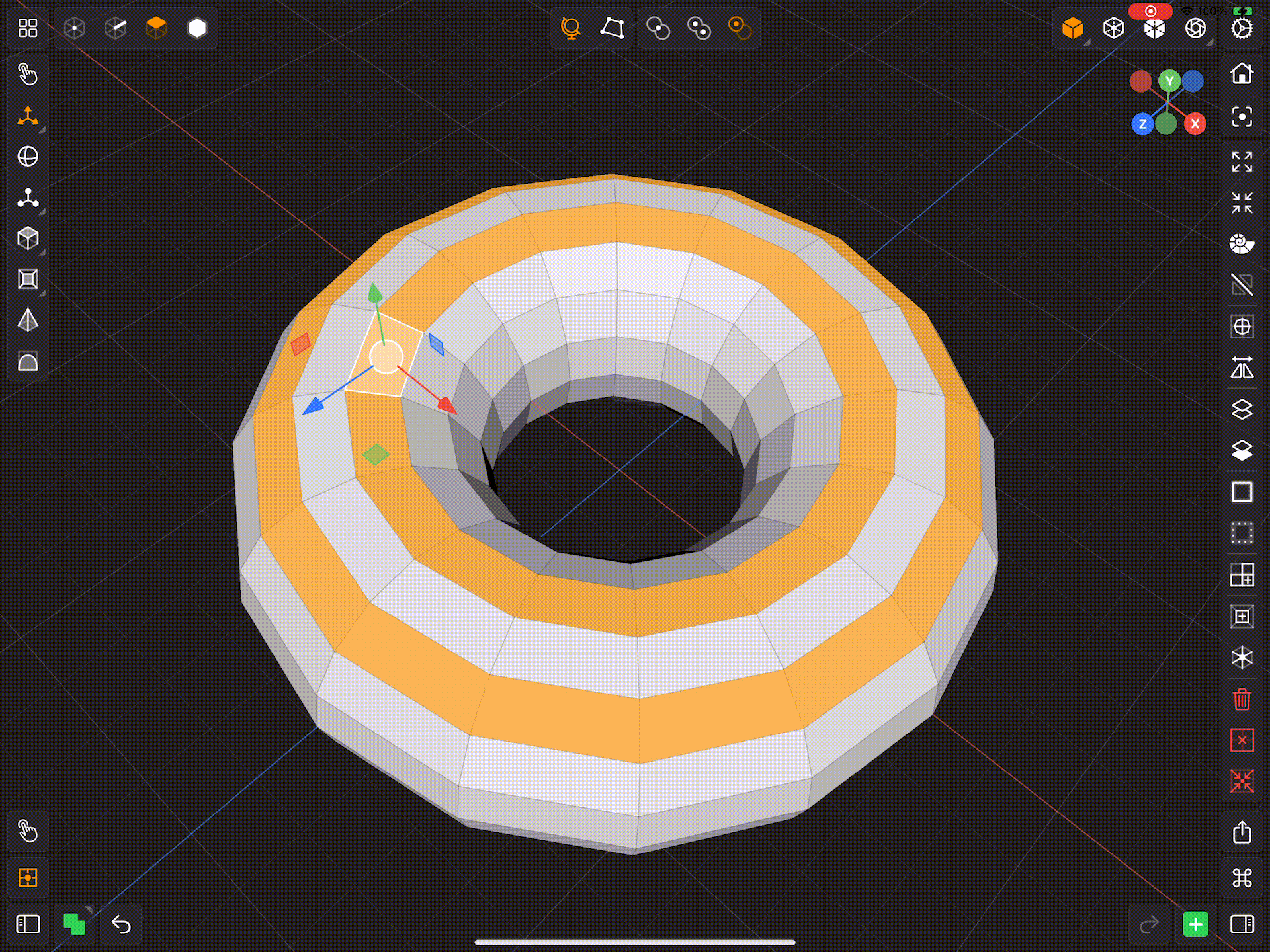
Task: Enable solid shaded orange cube view
Action: coord(1073,28)
